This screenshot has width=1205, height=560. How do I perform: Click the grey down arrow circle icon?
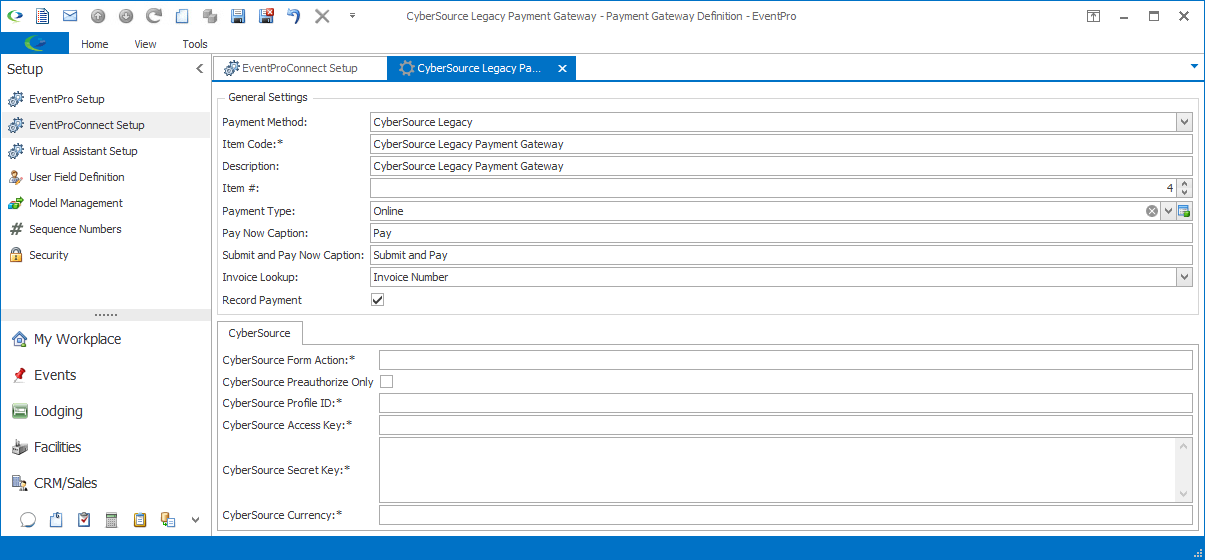click(x=126, y=16)
